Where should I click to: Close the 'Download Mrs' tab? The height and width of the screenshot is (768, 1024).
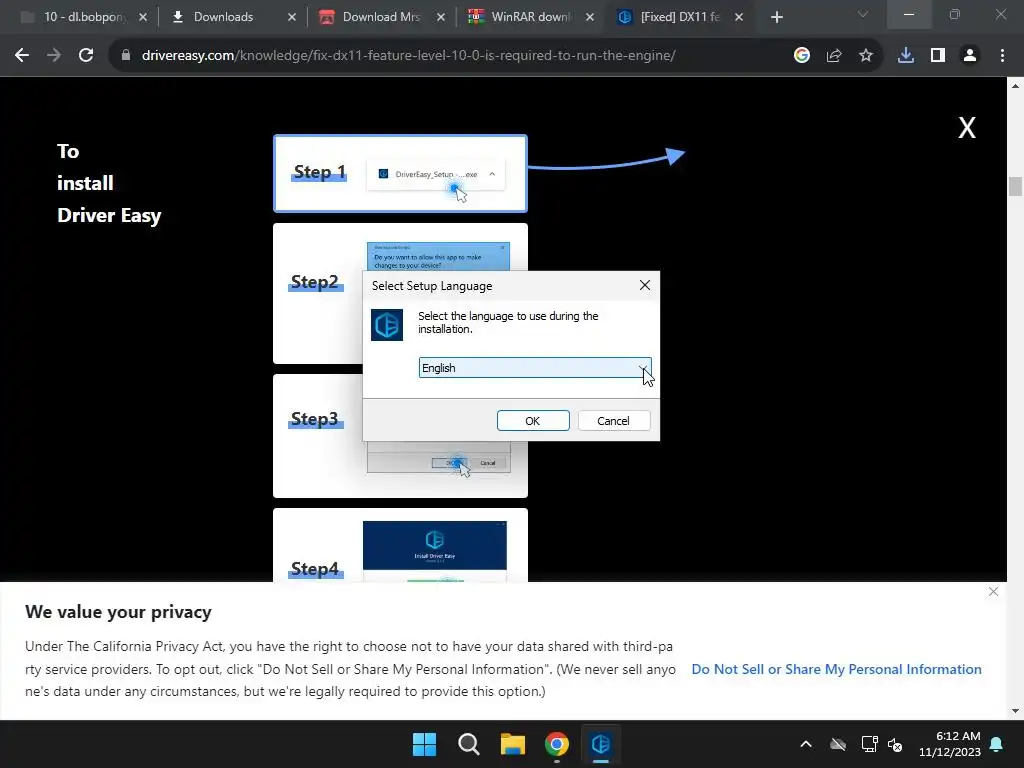click(x=441, y=17)
